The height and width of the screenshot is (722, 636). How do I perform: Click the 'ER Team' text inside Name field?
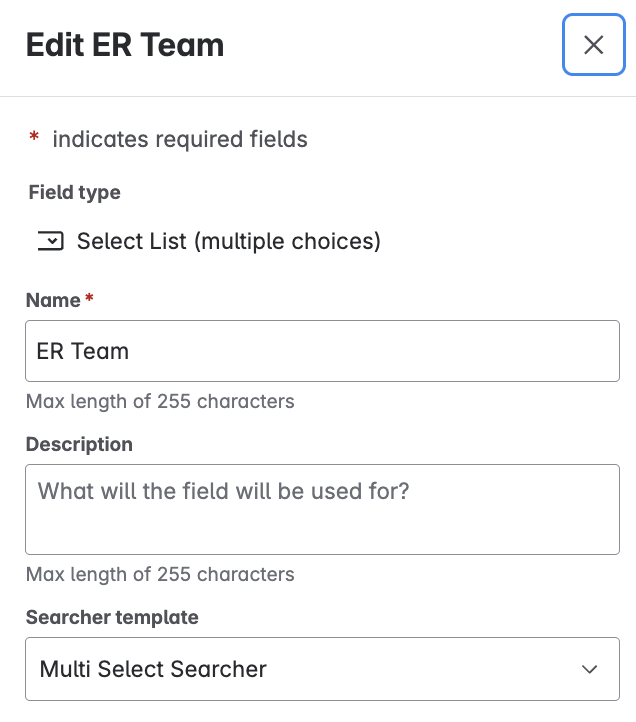coord(83,351)
